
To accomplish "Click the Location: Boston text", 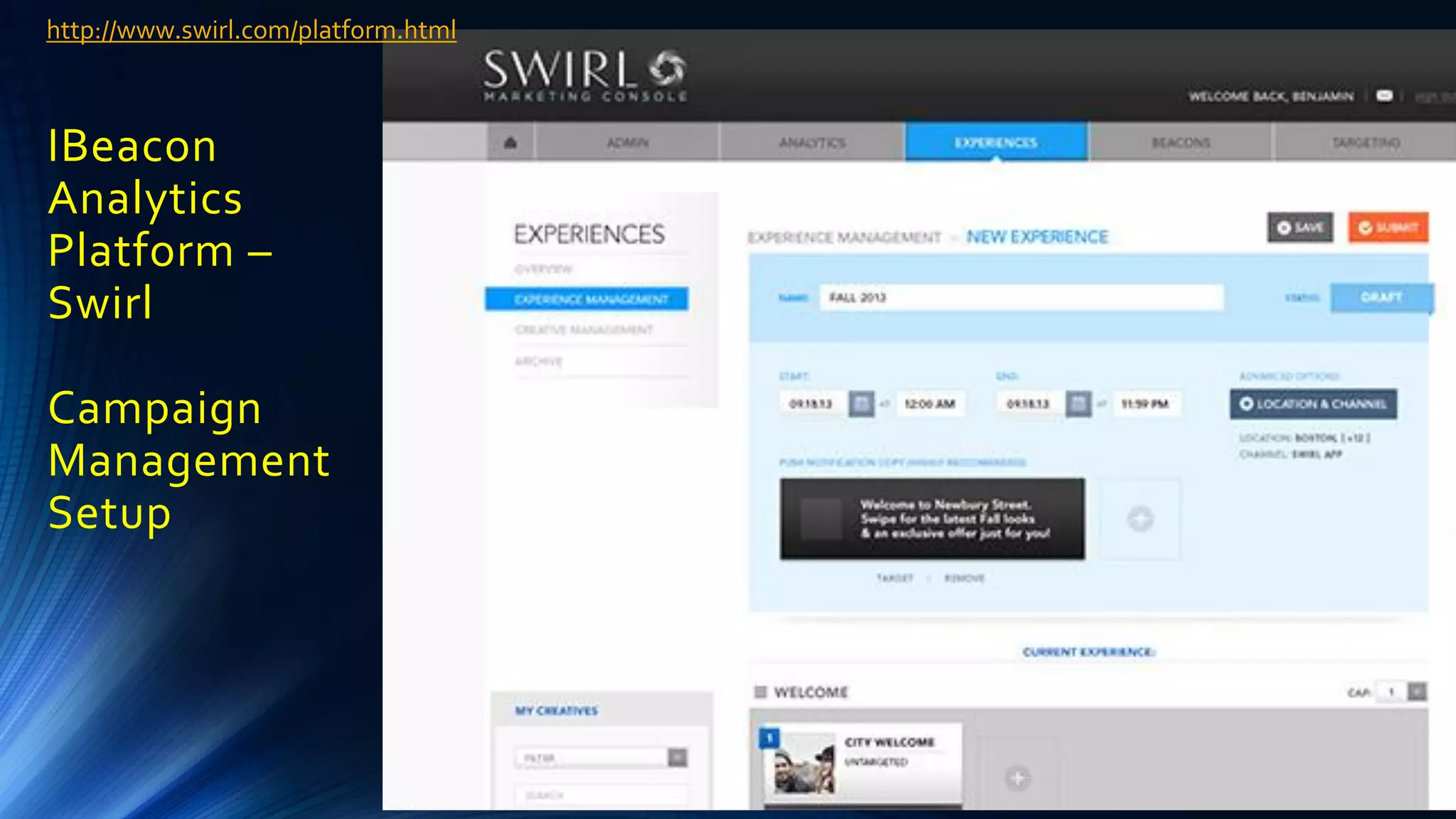I will click(1304, 438).
